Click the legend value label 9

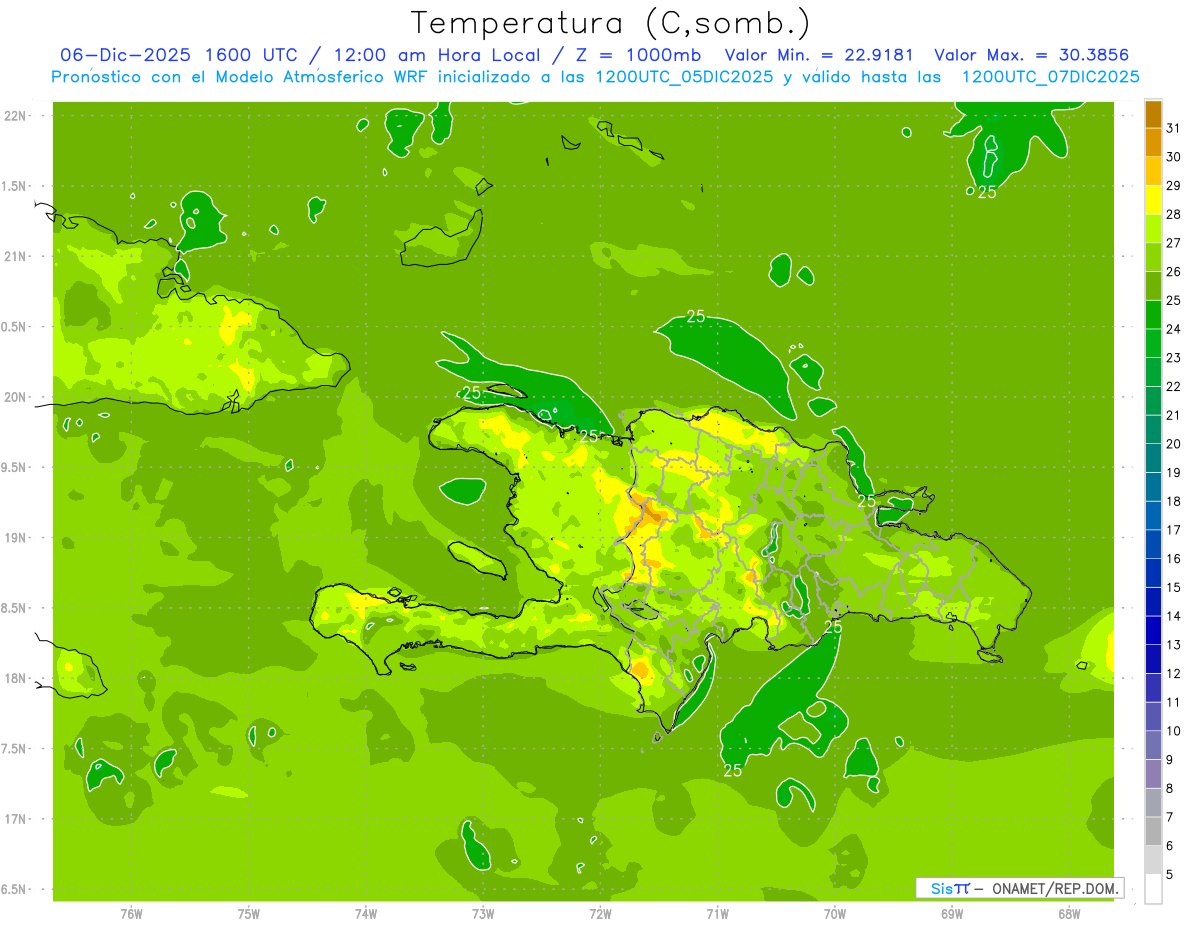(x=1170, y=760)
